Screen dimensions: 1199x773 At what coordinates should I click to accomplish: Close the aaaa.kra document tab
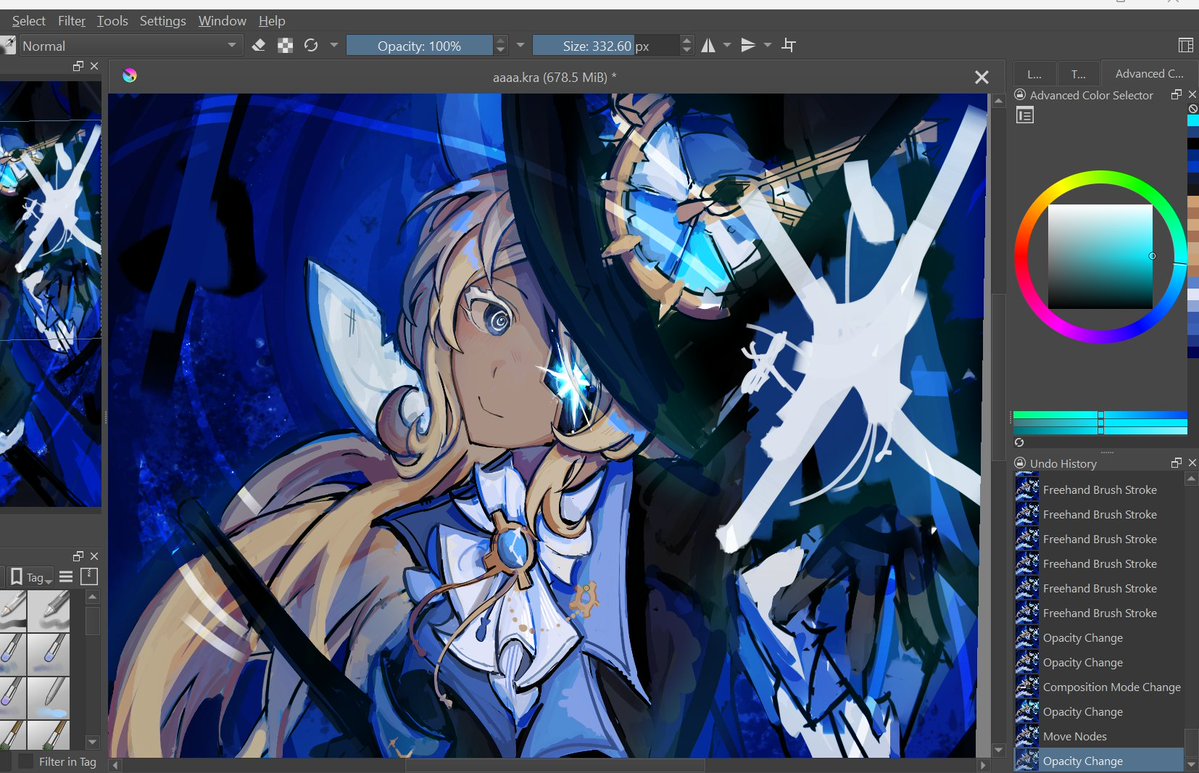982,77
